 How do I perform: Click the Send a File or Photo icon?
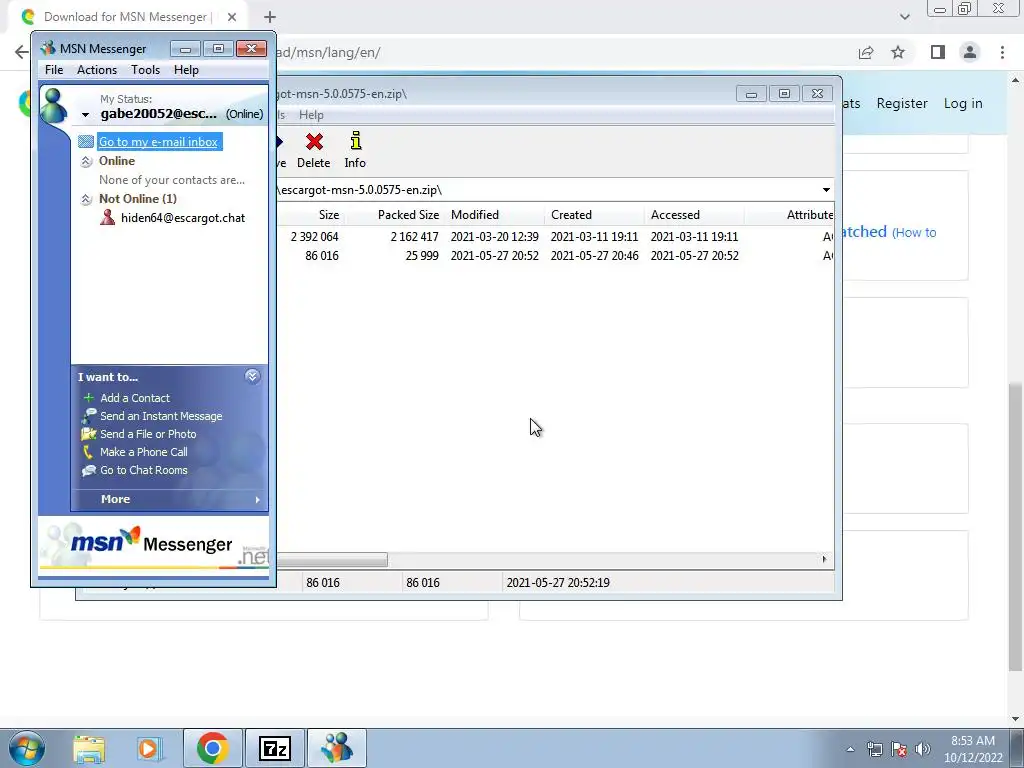tap(89, 434)
